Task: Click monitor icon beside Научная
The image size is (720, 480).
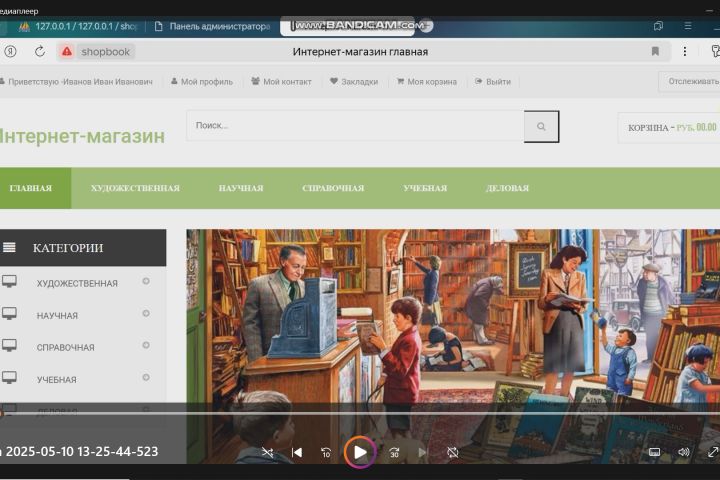Action: (x=9, y=313)
